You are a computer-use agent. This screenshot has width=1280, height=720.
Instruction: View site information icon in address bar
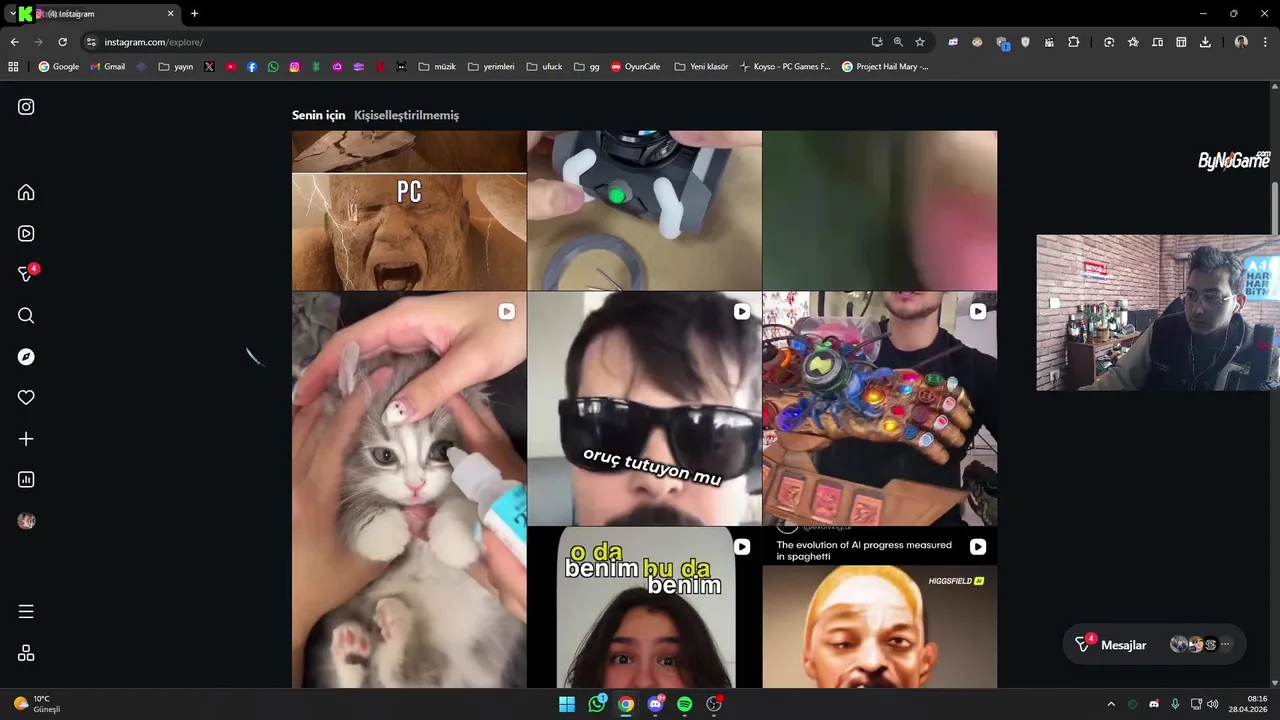[x=91, y=42]
